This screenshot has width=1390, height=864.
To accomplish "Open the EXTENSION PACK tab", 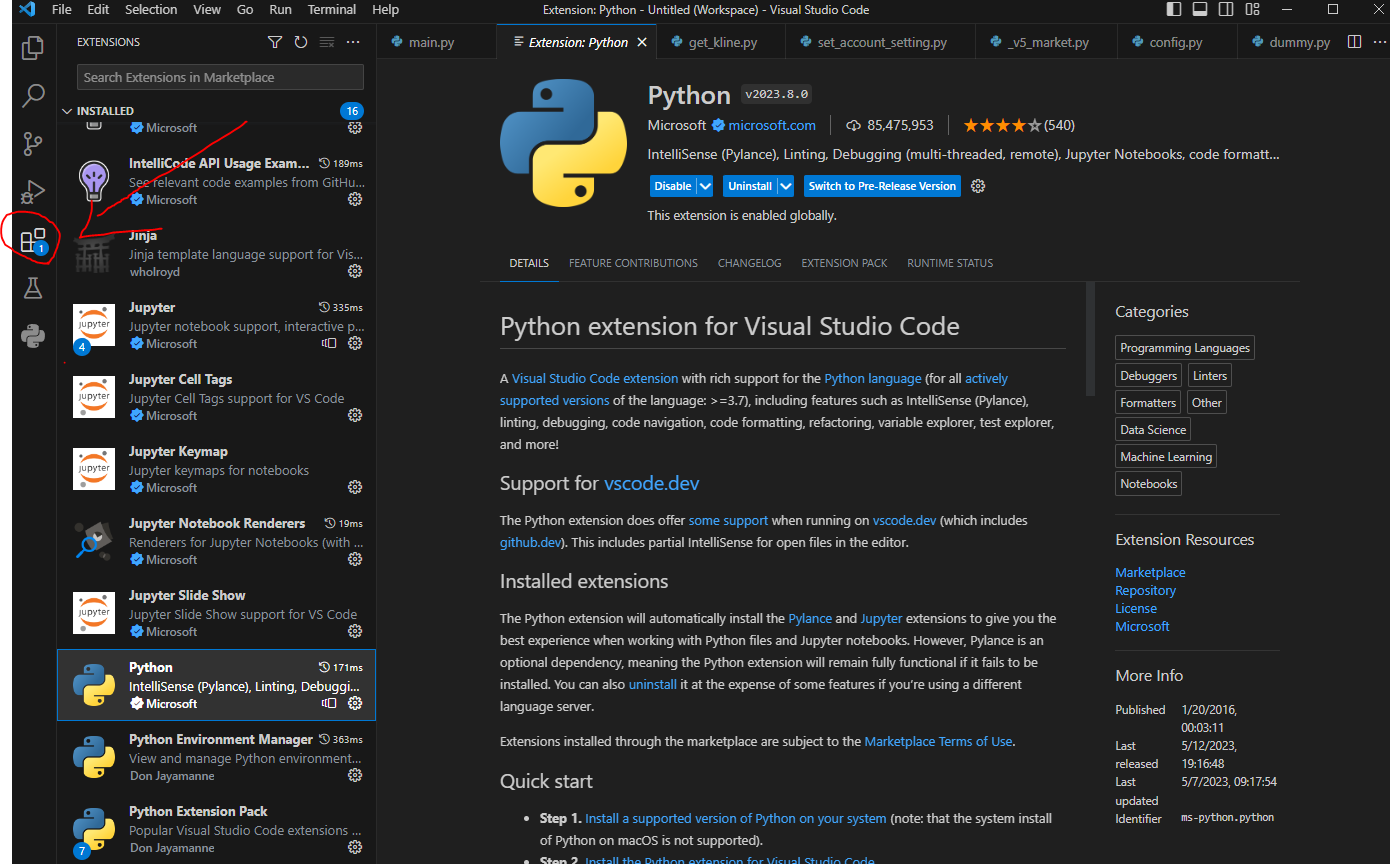I will point(844,263).
